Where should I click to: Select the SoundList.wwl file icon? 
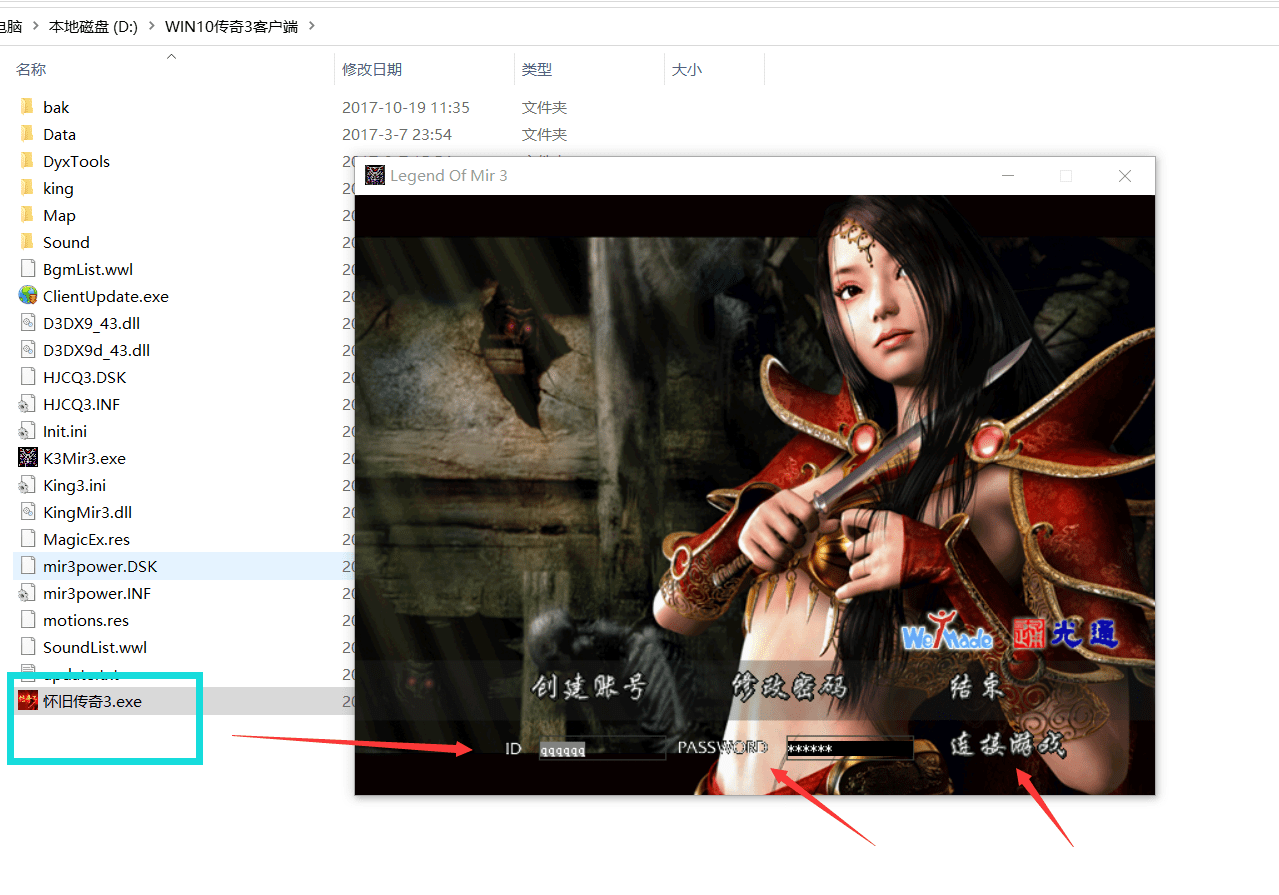[27, 647]
